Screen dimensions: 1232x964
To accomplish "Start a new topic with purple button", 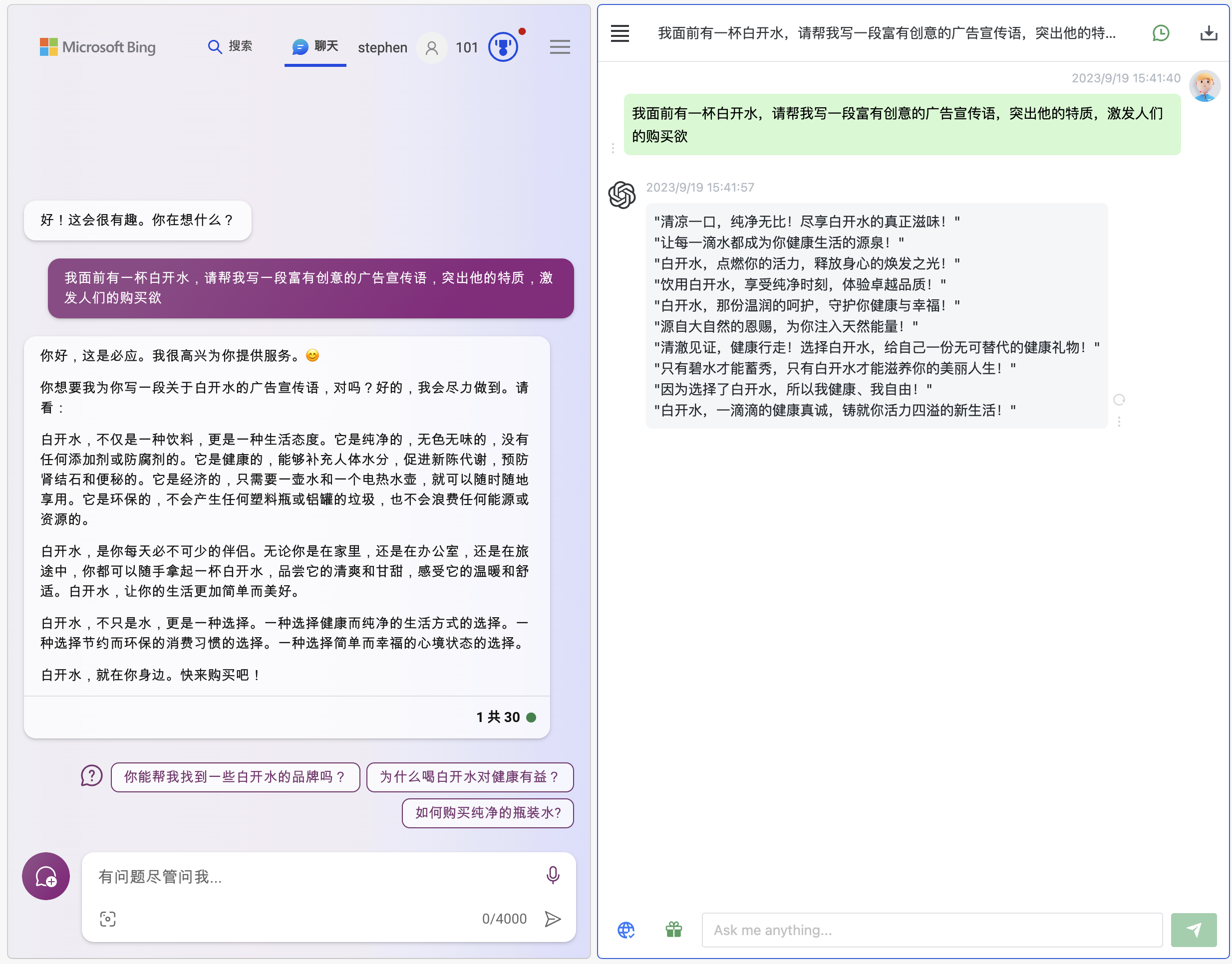I will [x=46, y=876].
